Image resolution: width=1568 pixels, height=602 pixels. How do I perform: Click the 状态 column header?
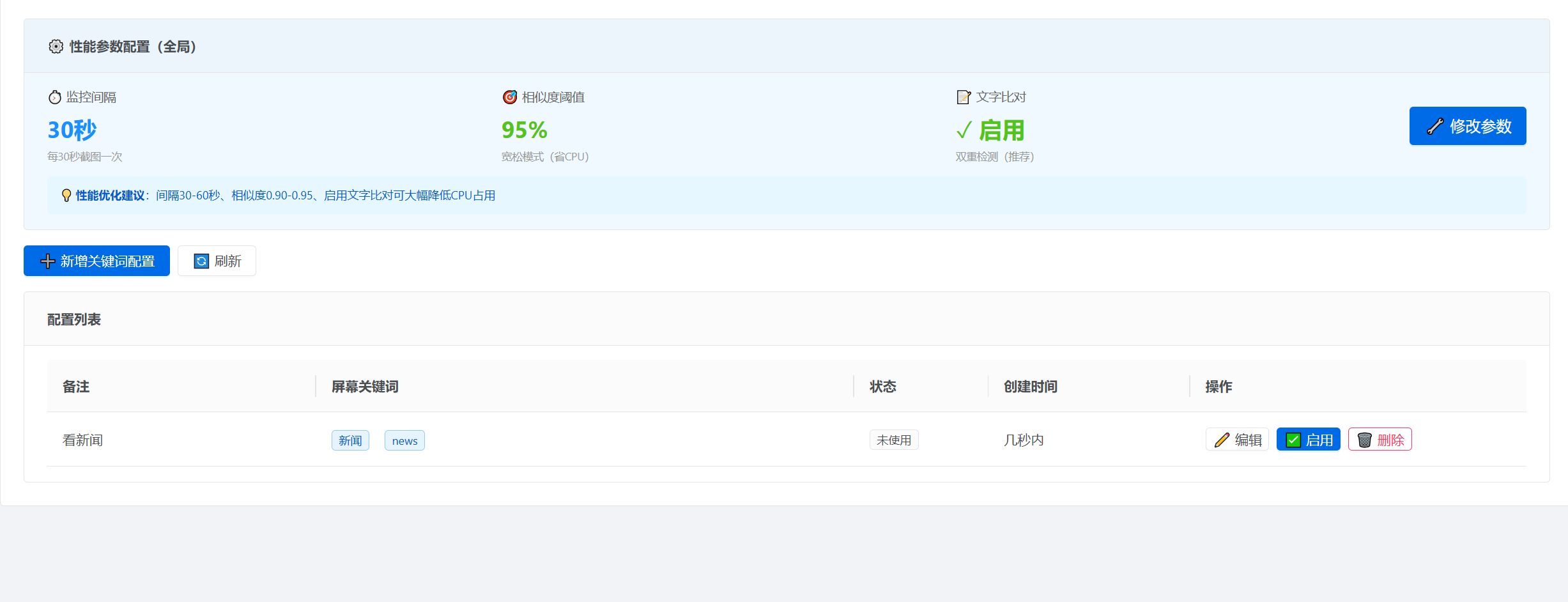tap(882, 387)
